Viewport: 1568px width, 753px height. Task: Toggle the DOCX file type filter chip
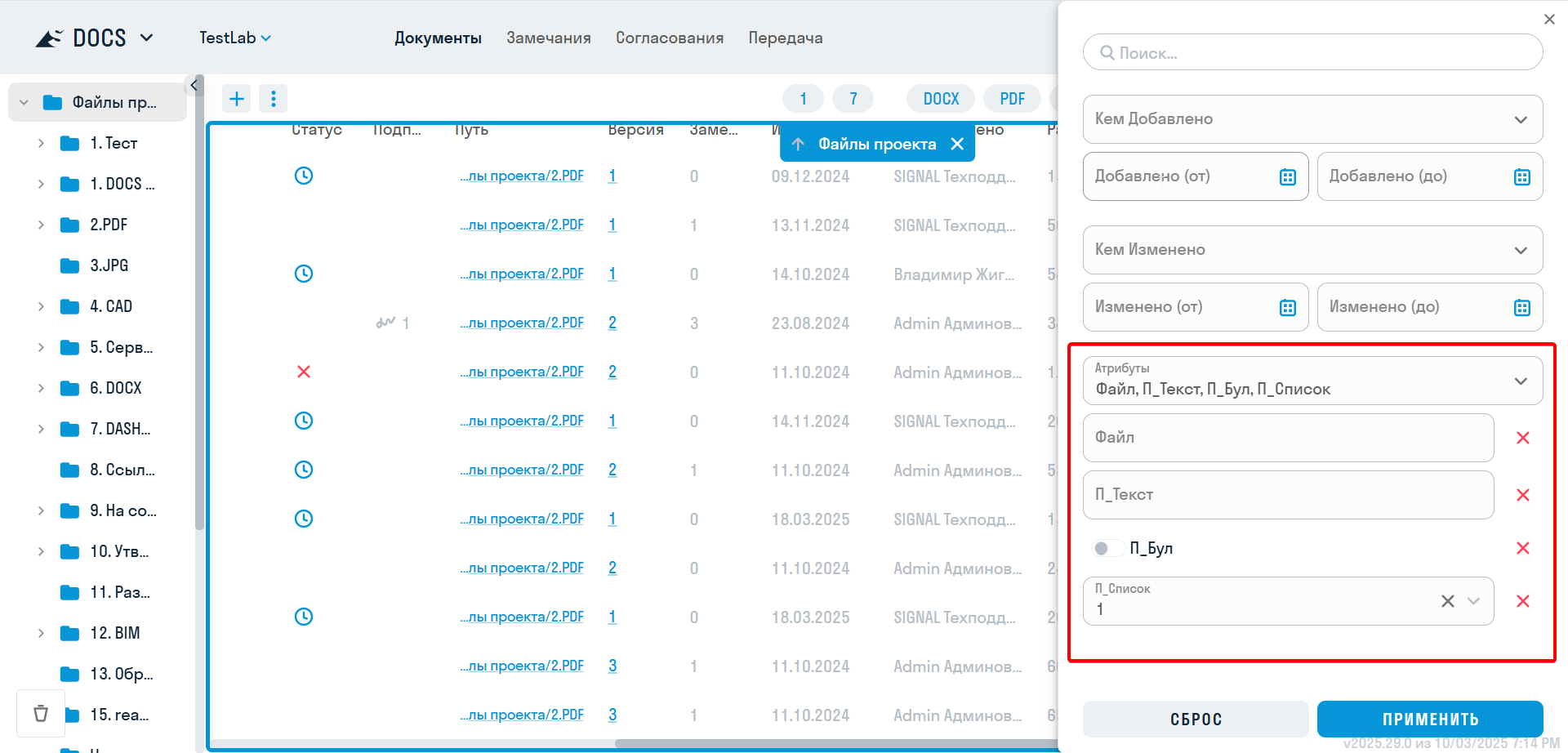point(941,99)
